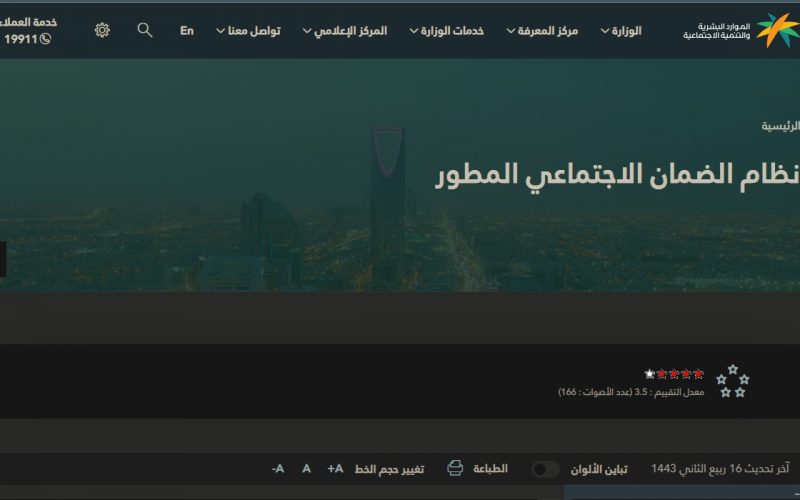The height and width of the screenshot is (500, 800).
Task: Click the ministry palm logo
Action: coord(778,30)
